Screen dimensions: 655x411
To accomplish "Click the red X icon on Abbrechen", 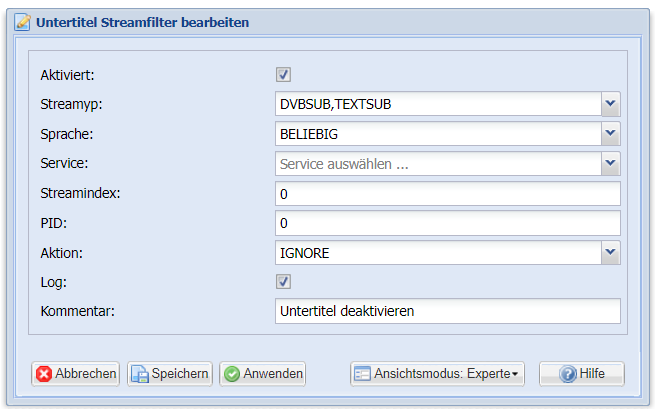I will [44, 374].
